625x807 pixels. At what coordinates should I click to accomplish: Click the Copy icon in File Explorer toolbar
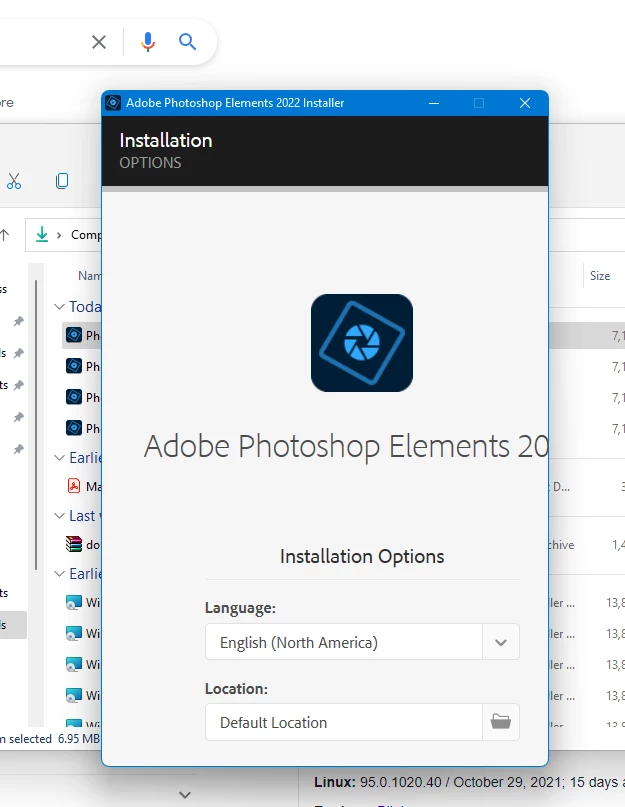pyautogui.click(x=62, y=181)
